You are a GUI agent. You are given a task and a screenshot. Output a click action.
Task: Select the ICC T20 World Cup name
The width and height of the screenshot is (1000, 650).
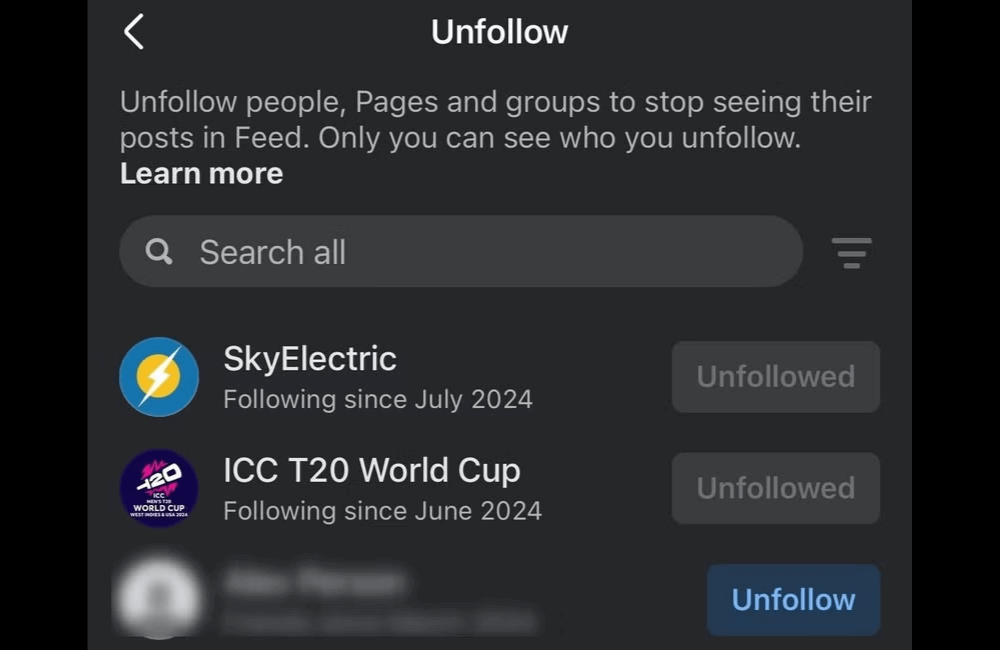pyautogui.click(x=371, y=470)
